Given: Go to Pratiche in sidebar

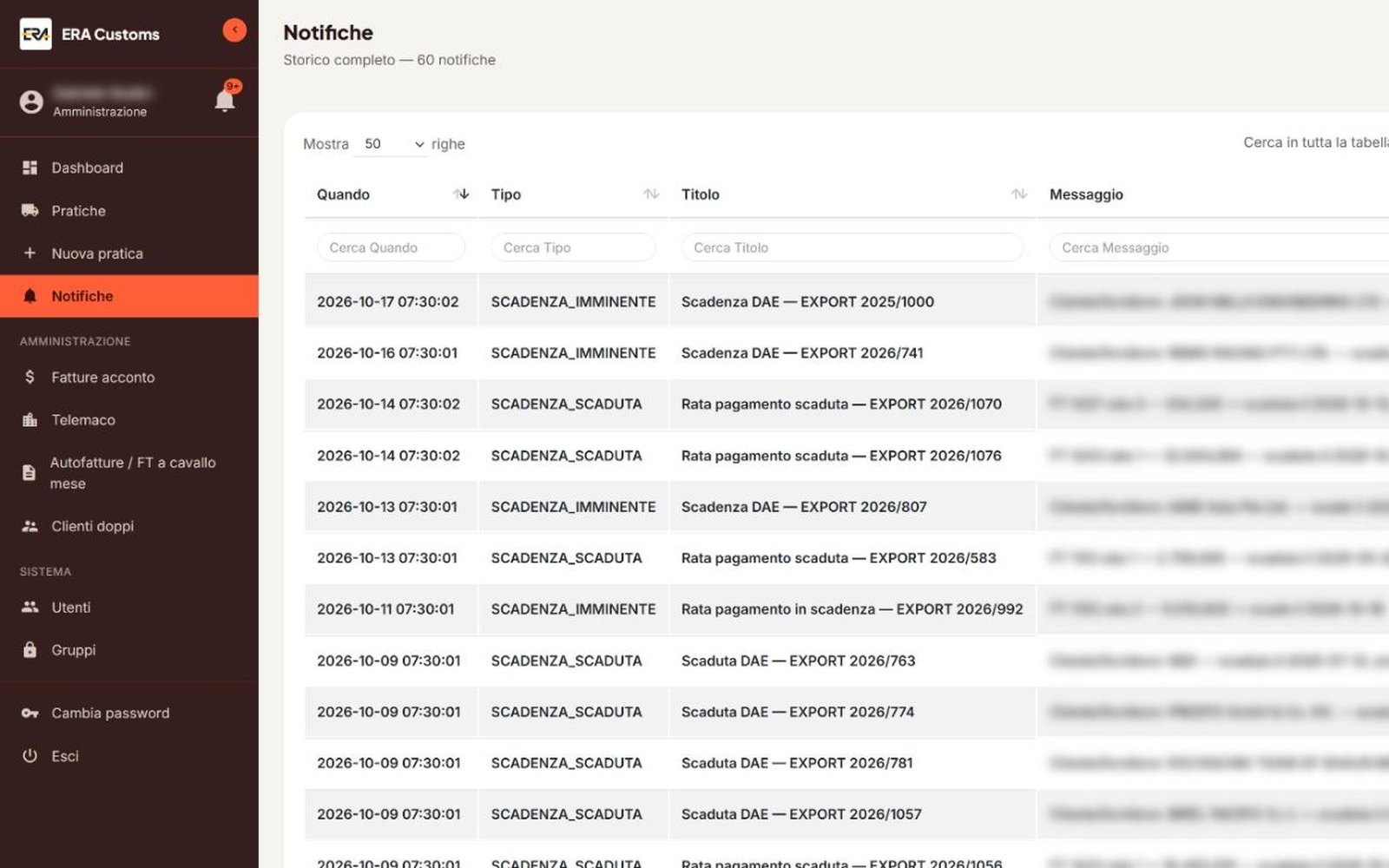Looking at the screenshot, I should 129,210.
